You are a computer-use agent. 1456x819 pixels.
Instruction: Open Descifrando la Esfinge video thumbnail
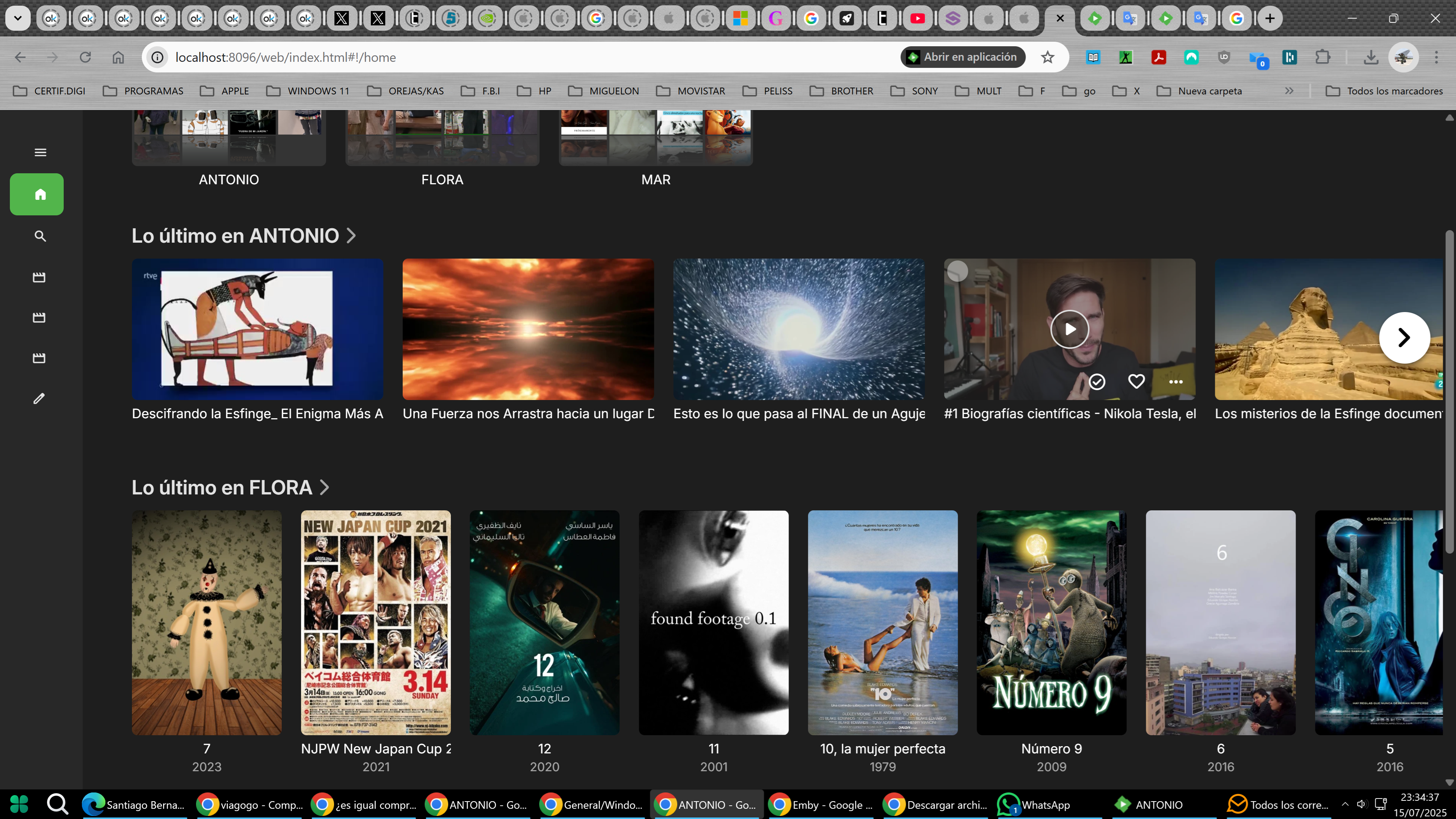257,329
